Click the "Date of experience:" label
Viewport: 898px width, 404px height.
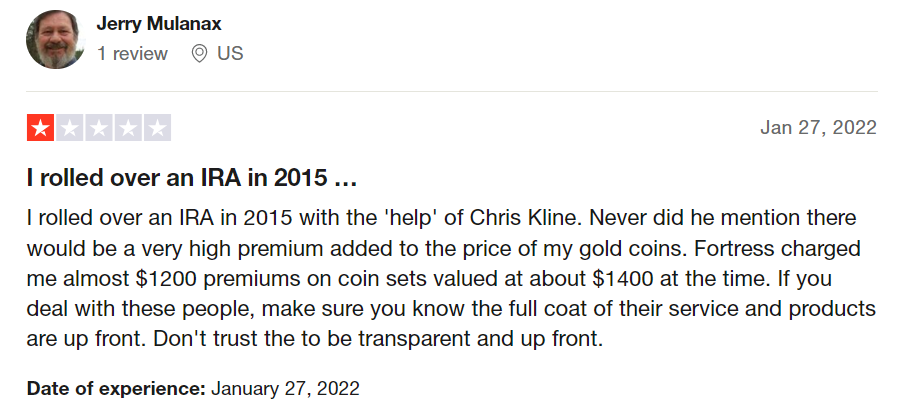[x=116, y=389]
